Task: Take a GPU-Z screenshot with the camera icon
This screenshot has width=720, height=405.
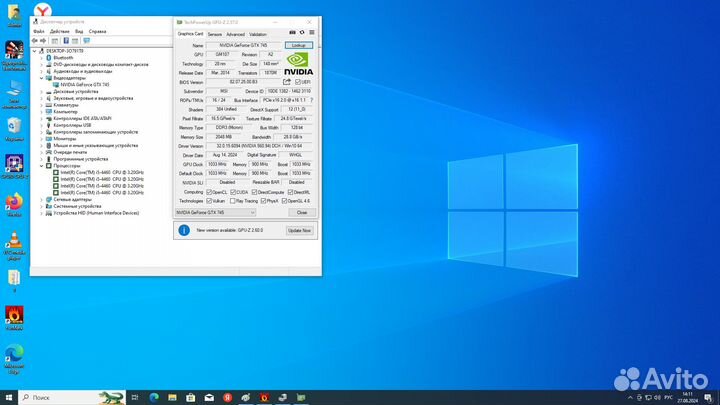Action: pos(292,33)
